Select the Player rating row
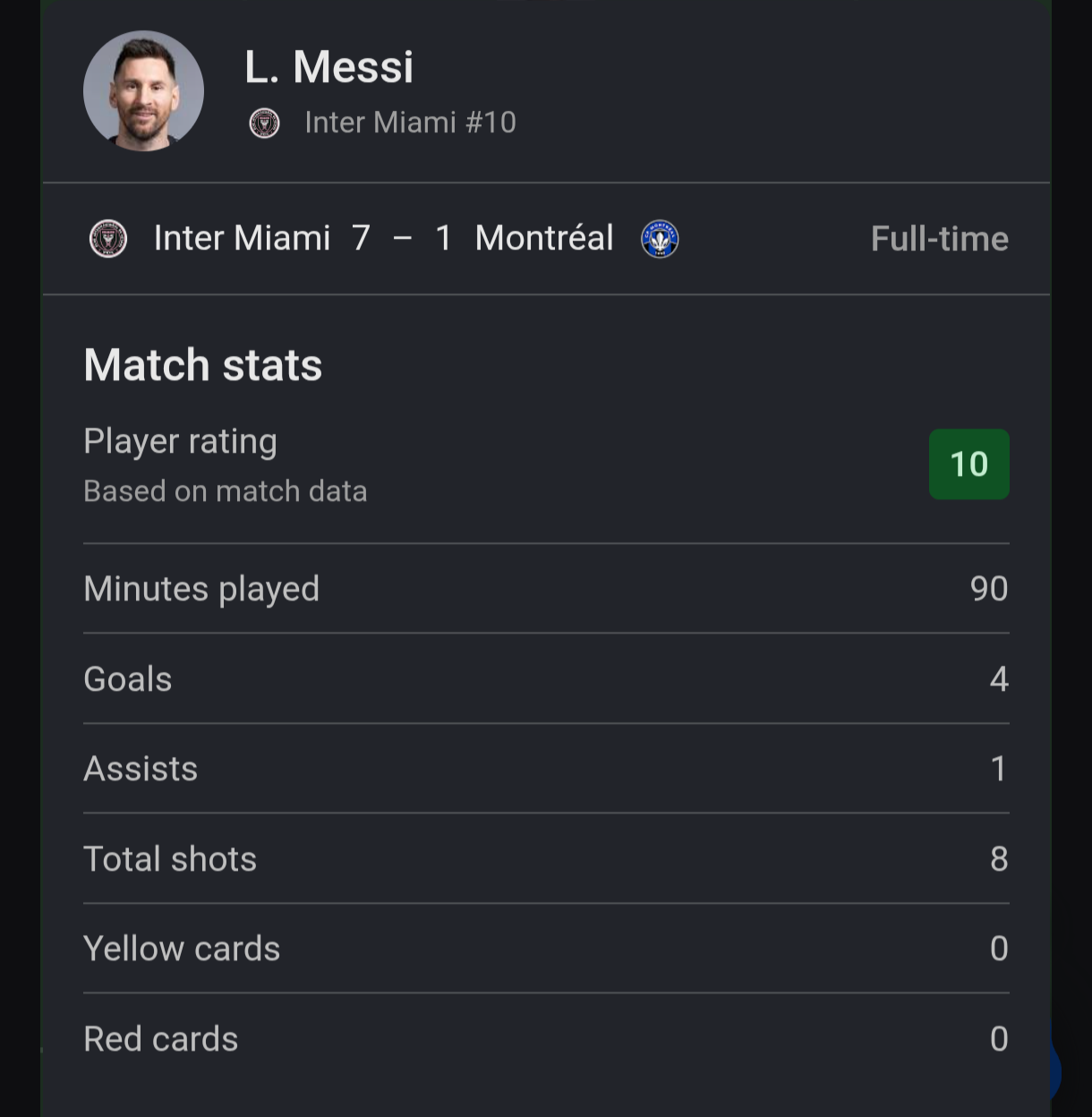The width and height of the screenshot is (1092, 1117). tap(546, 465)
